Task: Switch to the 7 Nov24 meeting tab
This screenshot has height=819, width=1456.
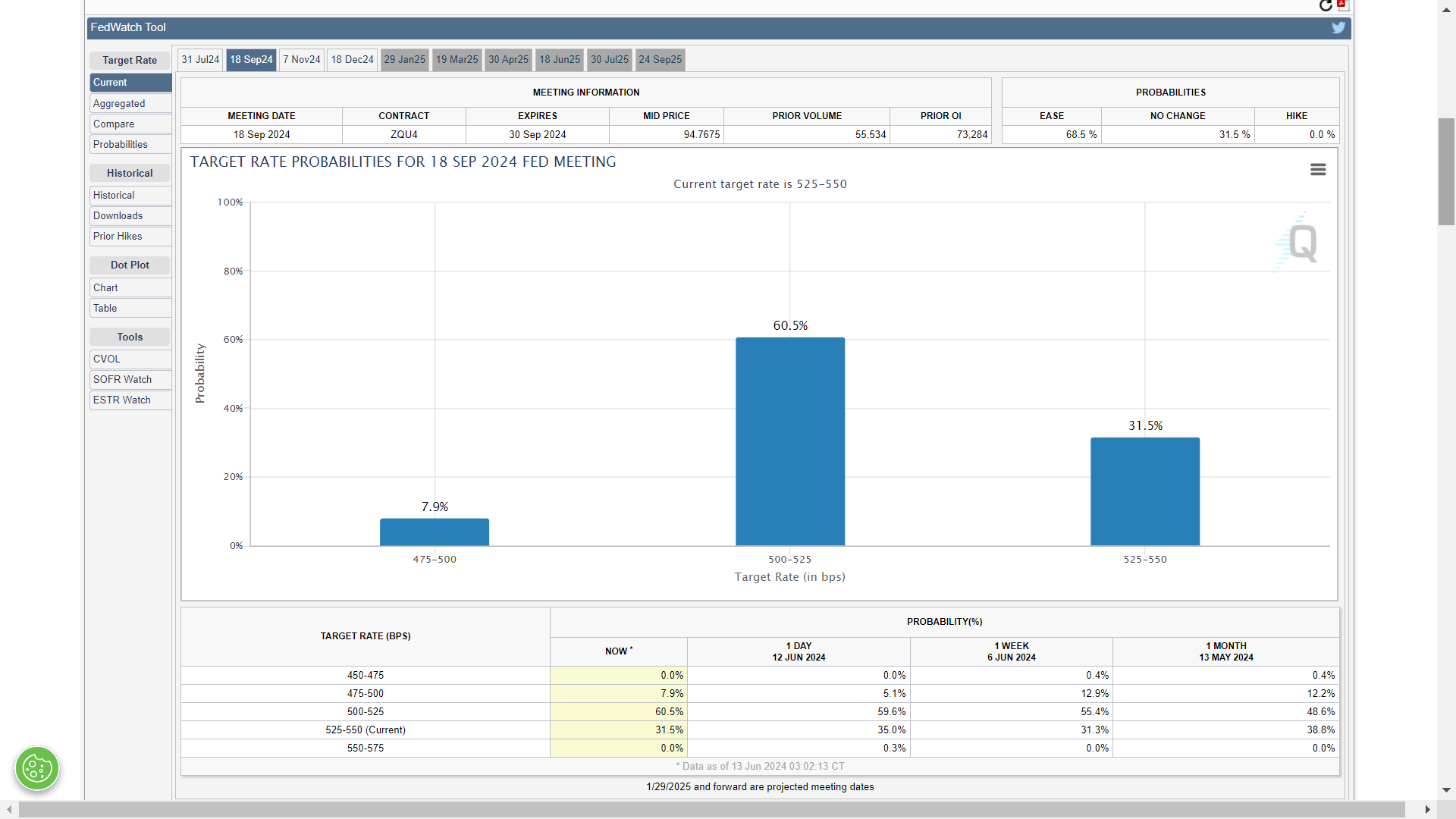Action: tap(302, 59)
